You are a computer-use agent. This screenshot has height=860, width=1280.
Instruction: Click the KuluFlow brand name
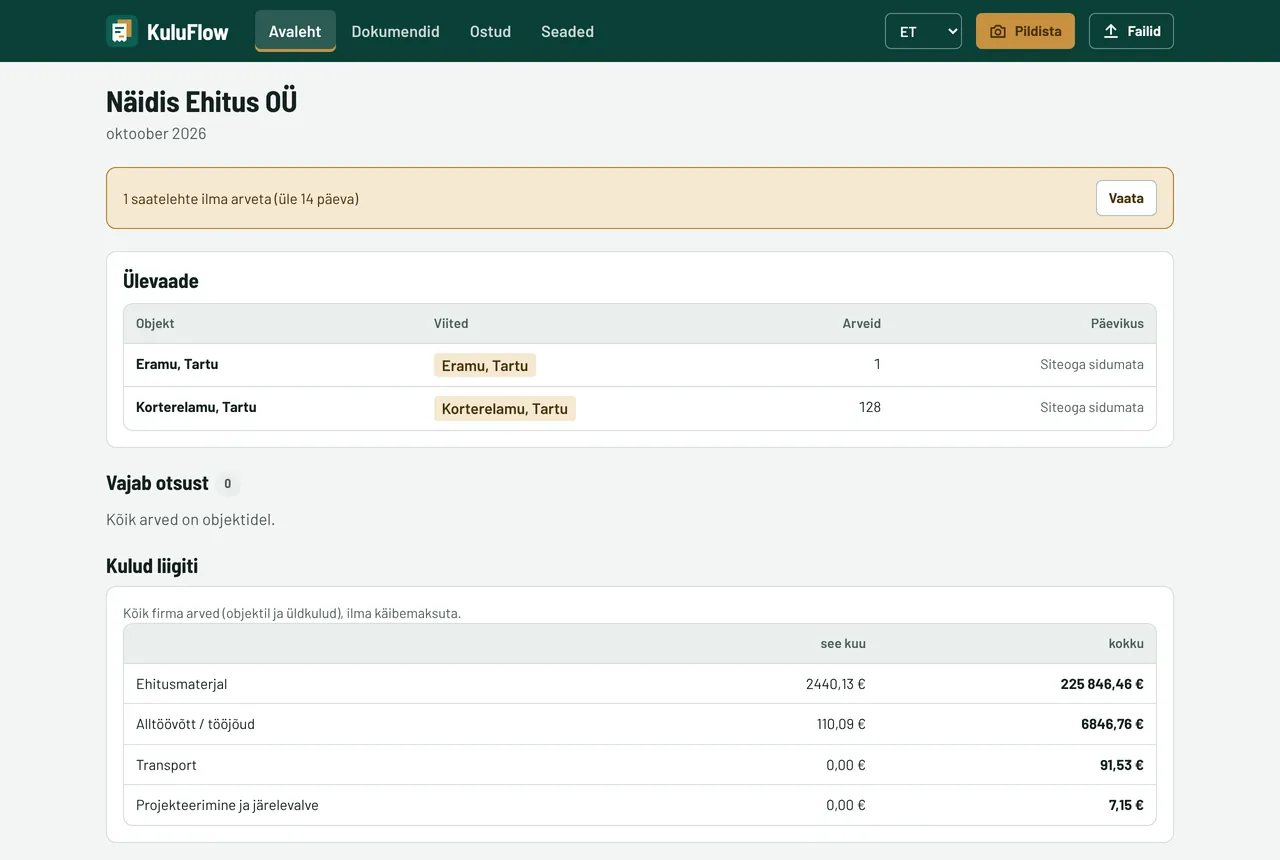pos(187,32)
